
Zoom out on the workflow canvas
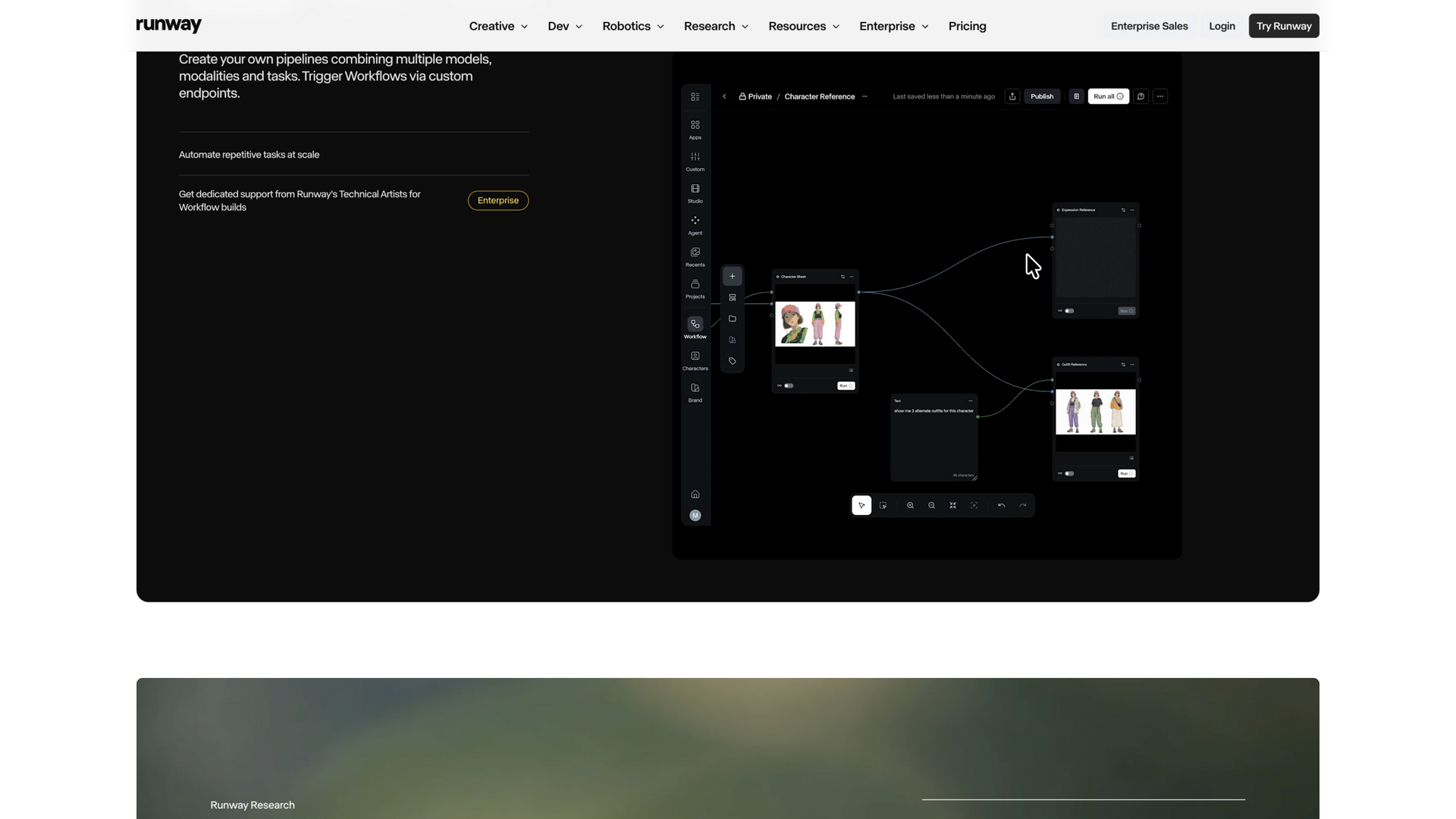931,505
